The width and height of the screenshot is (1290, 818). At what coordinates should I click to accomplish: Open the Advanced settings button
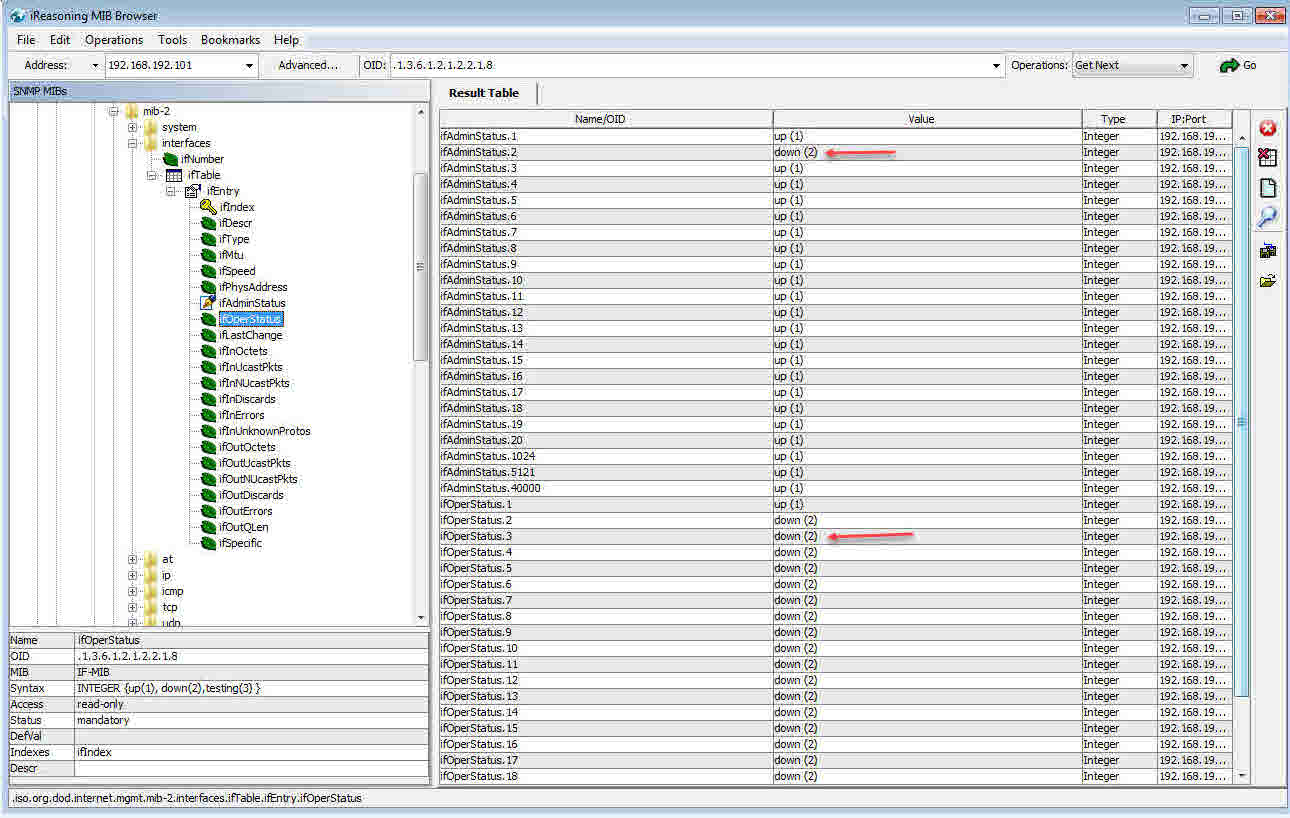308,65
